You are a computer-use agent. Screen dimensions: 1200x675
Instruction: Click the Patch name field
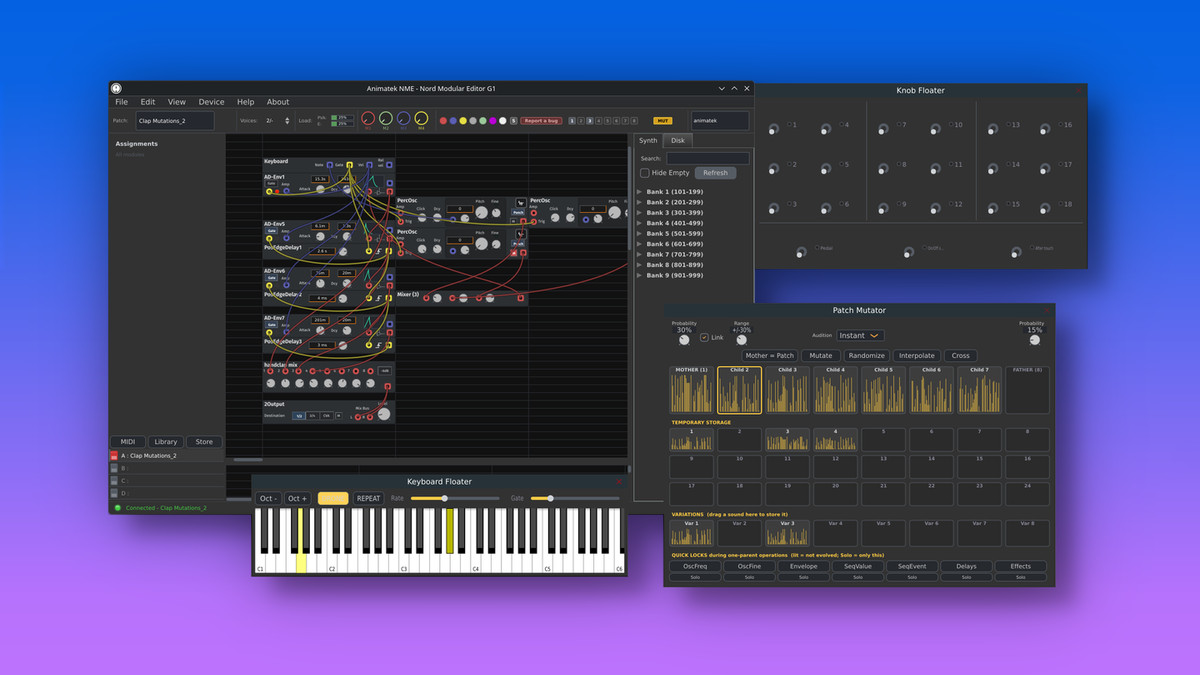[x=175, y=121]
